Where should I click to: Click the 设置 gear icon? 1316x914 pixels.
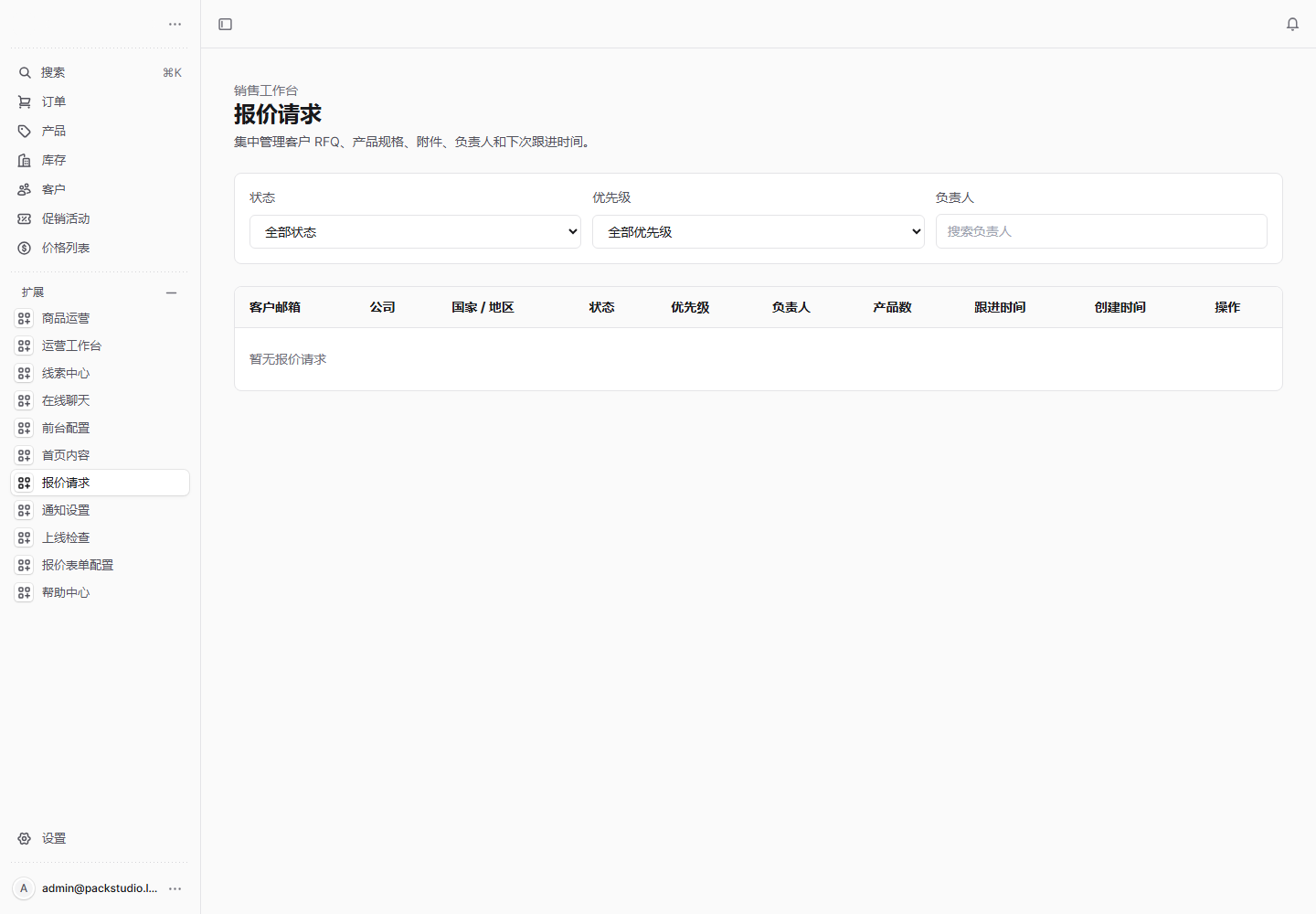[25, 838]
